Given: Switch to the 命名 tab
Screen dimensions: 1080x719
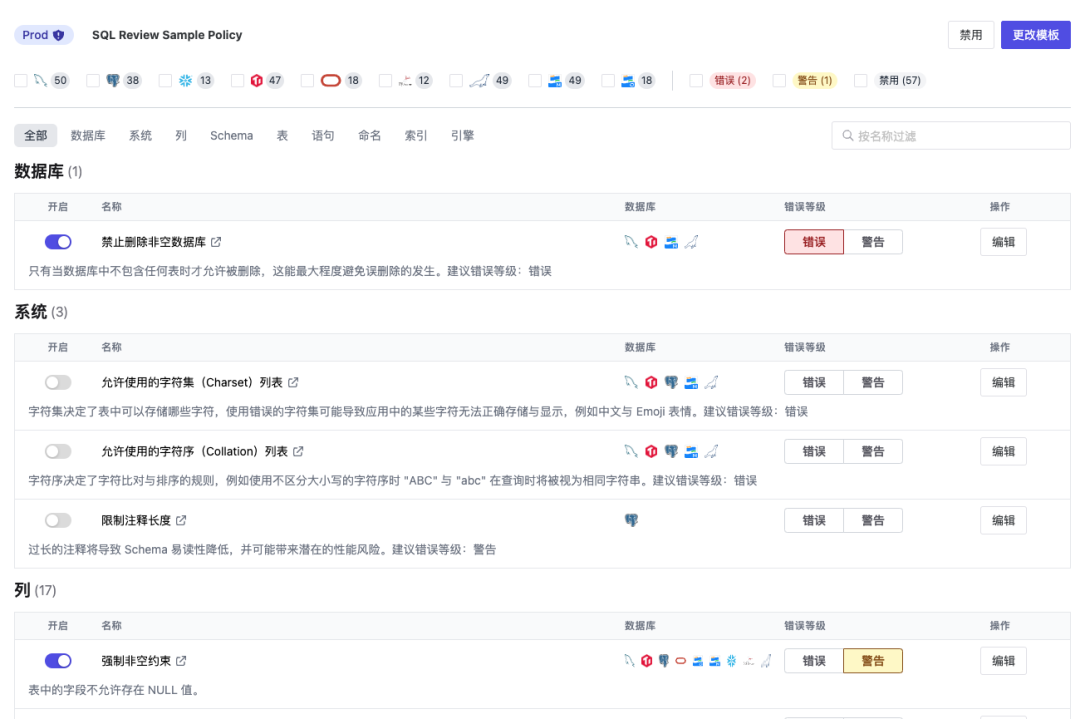Looking at the screenshot, I should point(369,136).
